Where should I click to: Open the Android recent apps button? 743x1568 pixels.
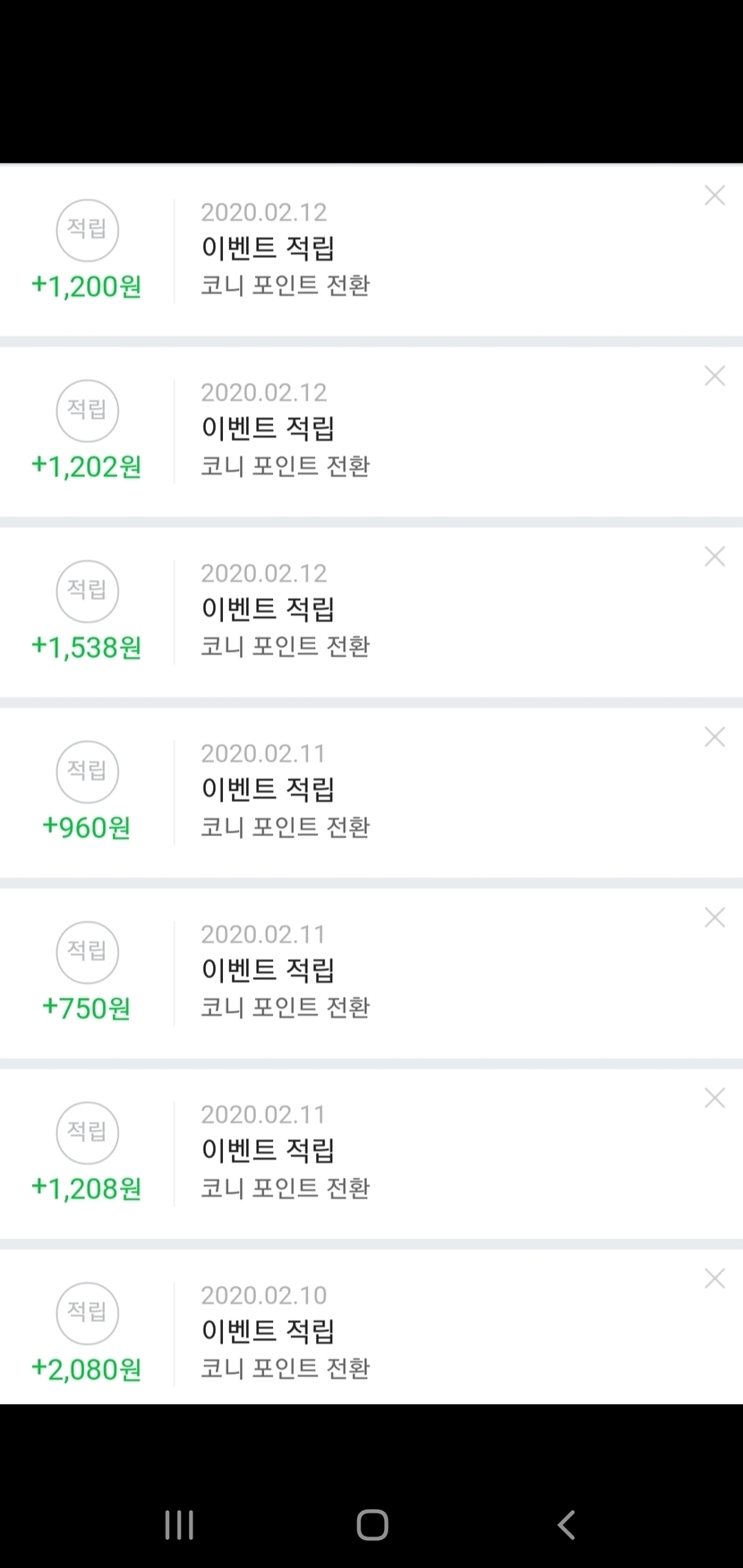179,1525
